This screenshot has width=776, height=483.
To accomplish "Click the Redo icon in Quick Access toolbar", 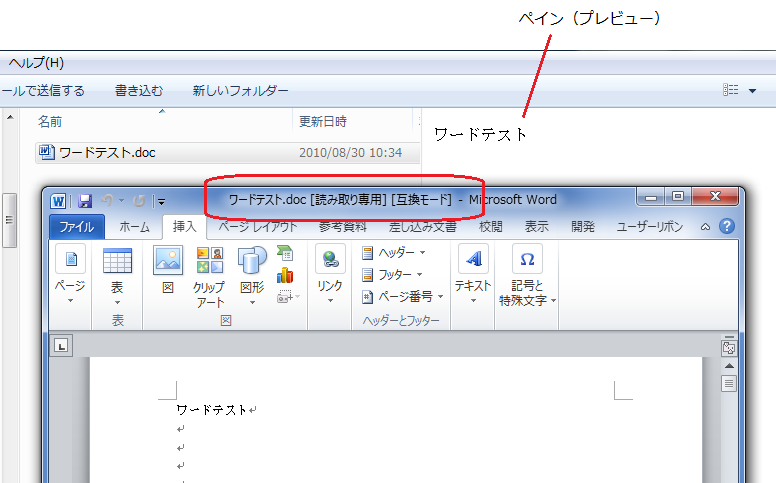I will tap(139, 200).
